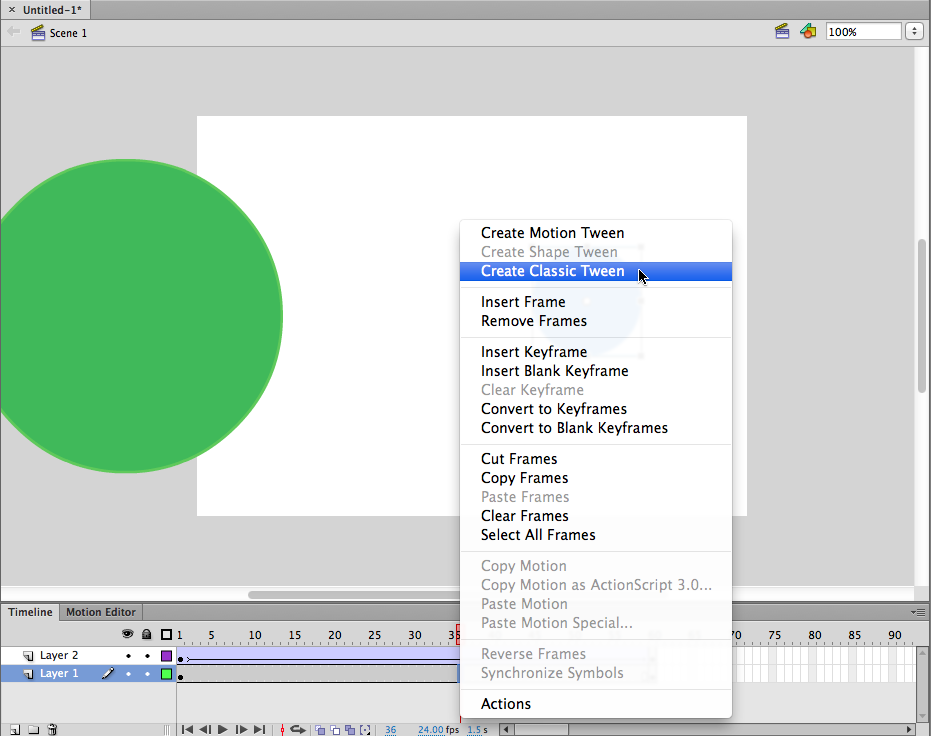Open the Timeline panel options menu
The width and height of the screenshot is (931, 736).
[x=918, y=612]
